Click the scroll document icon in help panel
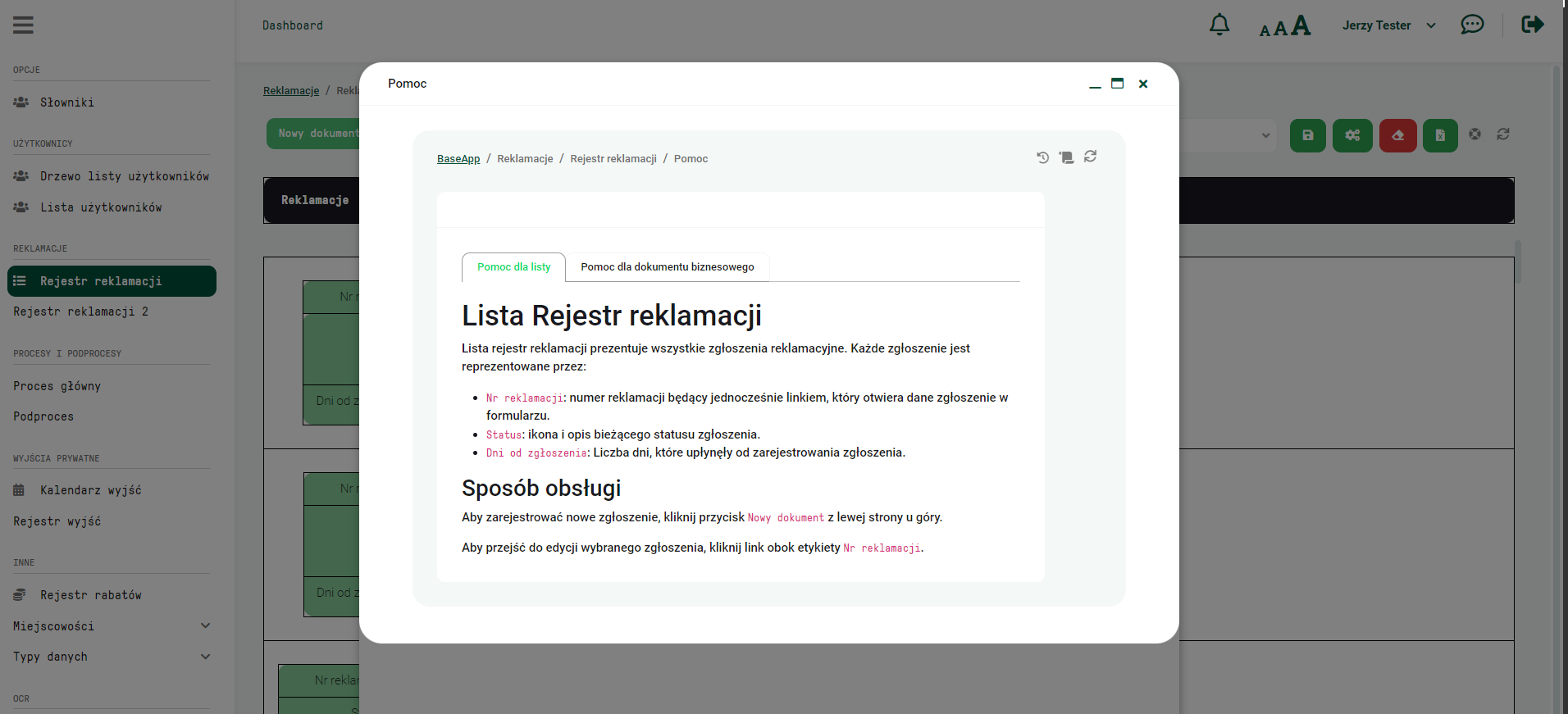1568x714 pixels. pos(1066,157)
